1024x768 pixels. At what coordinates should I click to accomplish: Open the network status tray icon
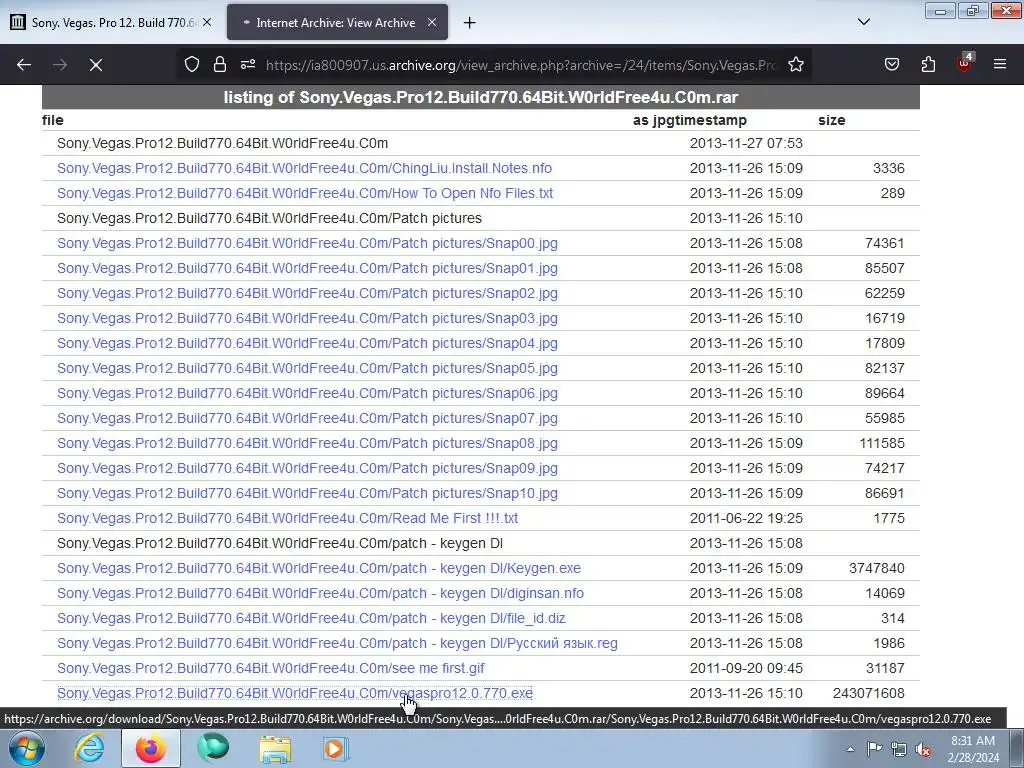pyautogui.click(x=899, y=749)
